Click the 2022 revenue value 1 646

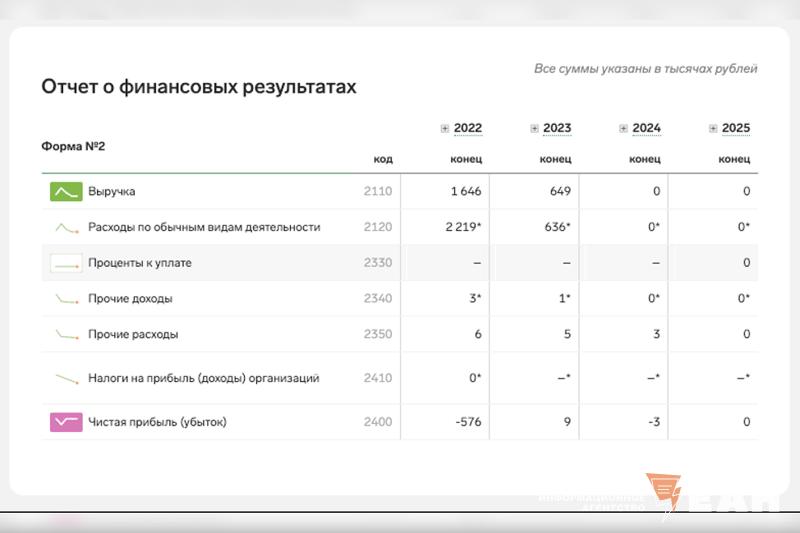click(466, 191)
